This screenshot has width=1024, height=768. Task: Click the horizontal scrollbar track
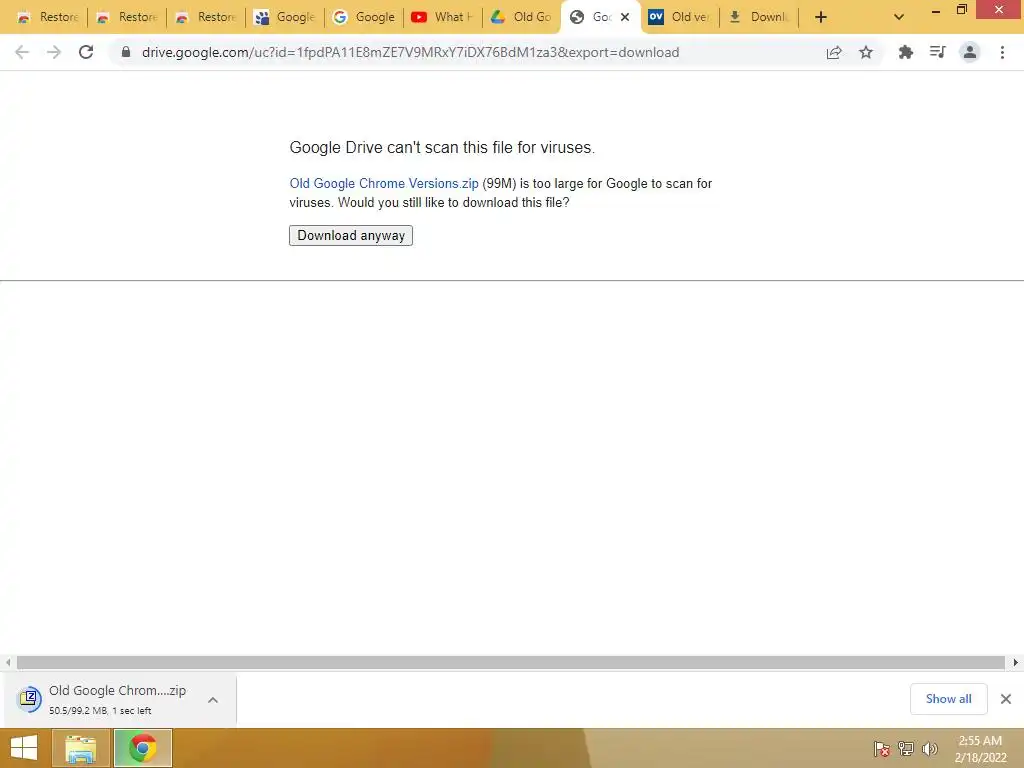pyautogui.click(x=511, y=662)
